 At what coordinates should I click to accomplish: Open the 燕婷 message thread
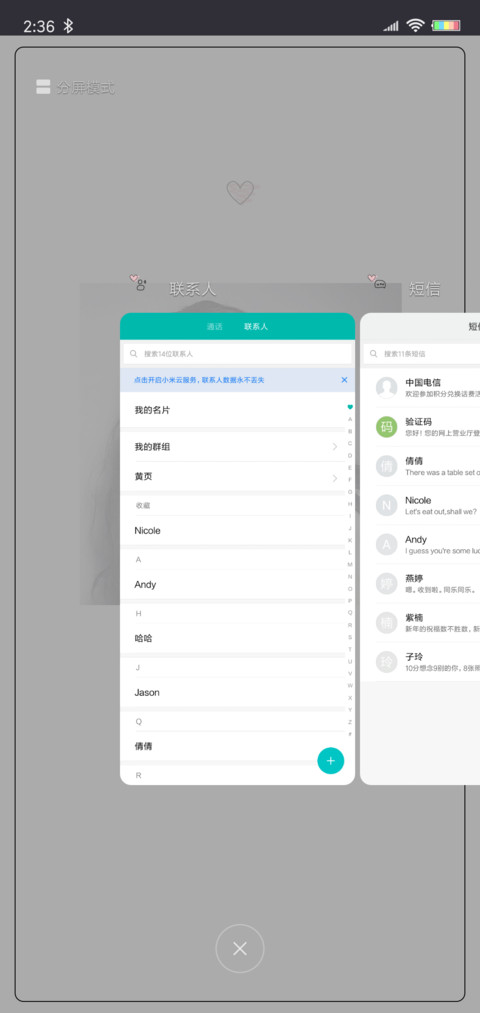(x=420, y=583)
